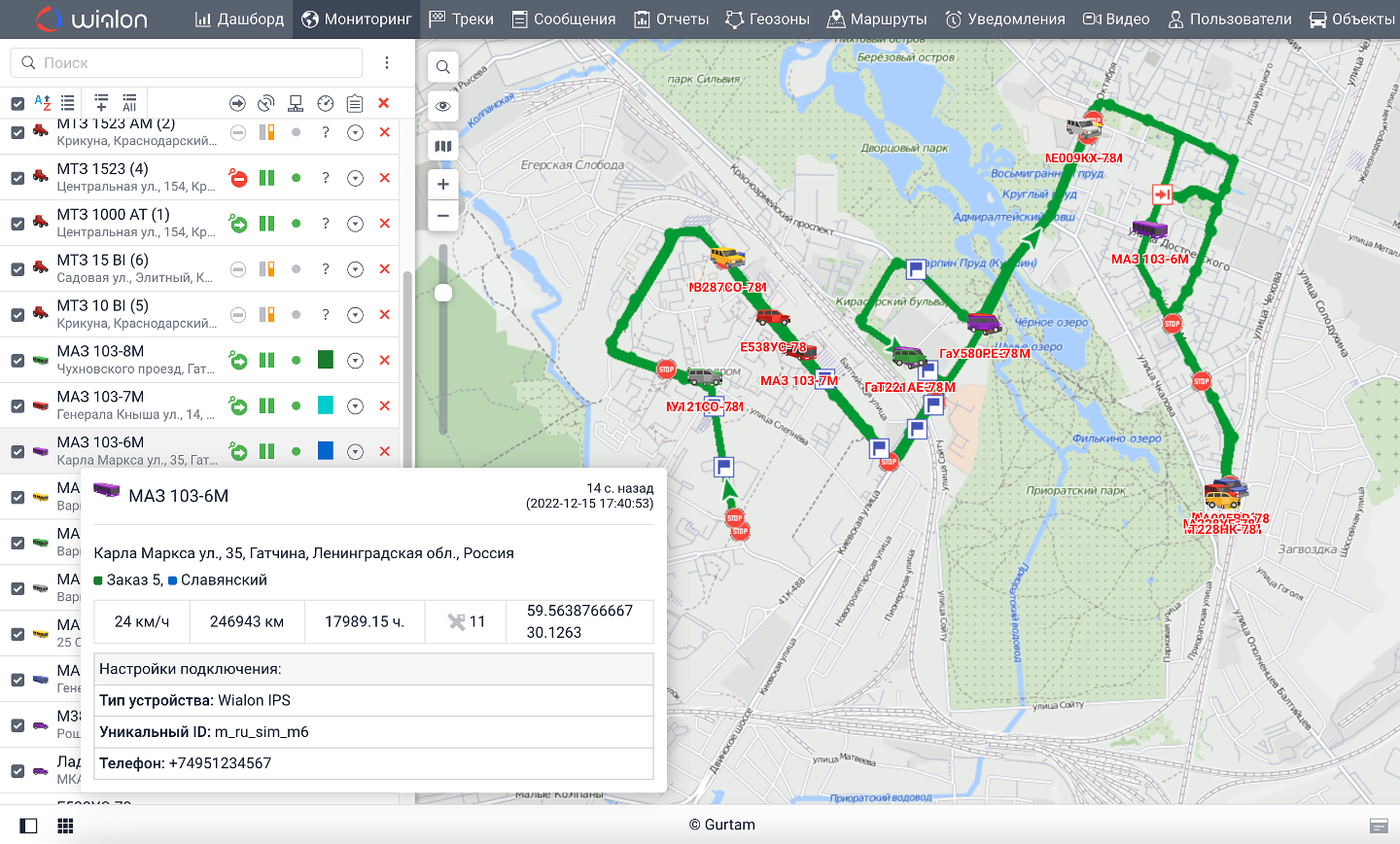Open the Сообщения tab
The width and height of the screenshot is (1400, 844).
click(x=564, y=19)
